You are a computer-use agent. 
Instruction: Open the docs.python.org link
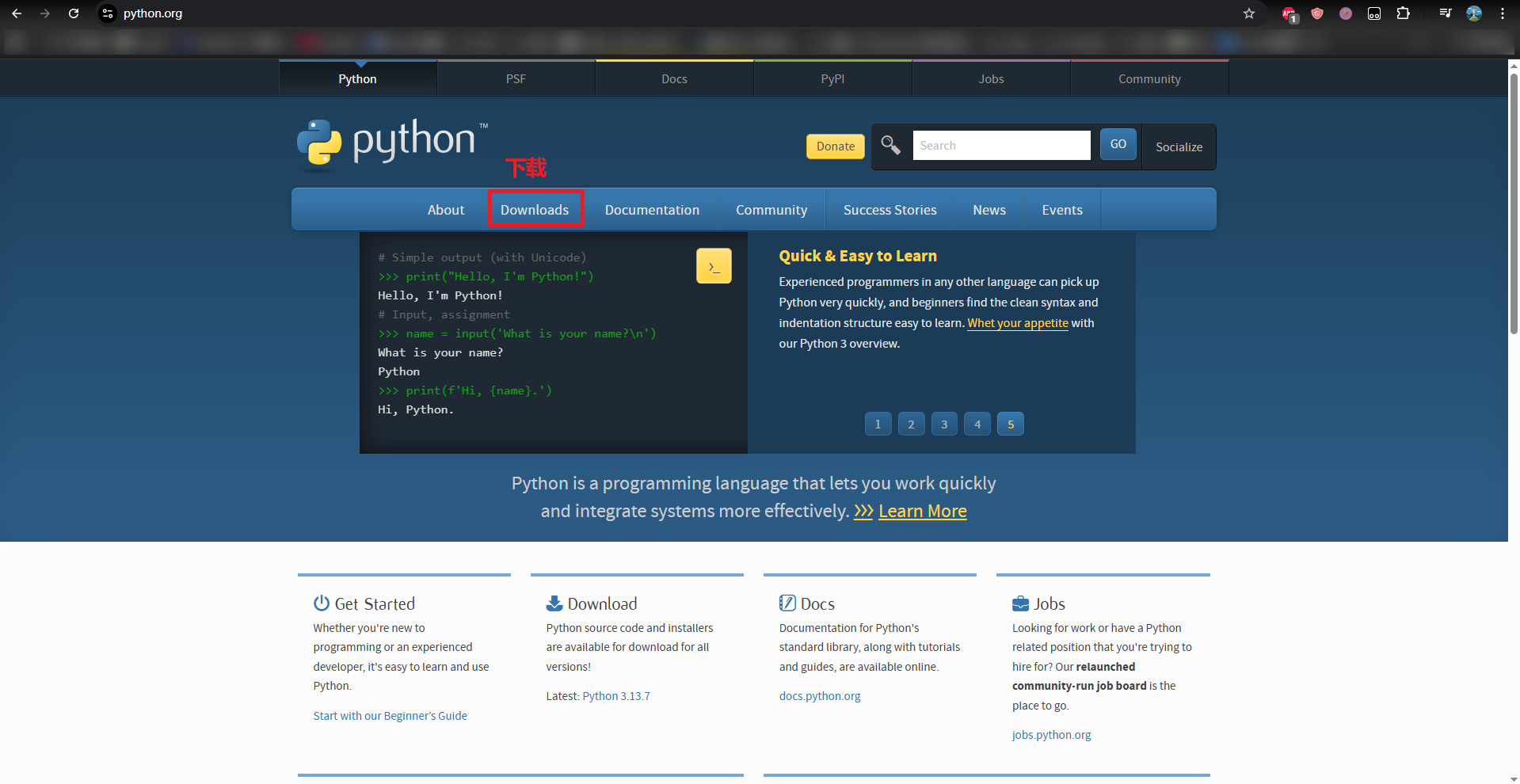pyautogui.click(x=820, y=696)
